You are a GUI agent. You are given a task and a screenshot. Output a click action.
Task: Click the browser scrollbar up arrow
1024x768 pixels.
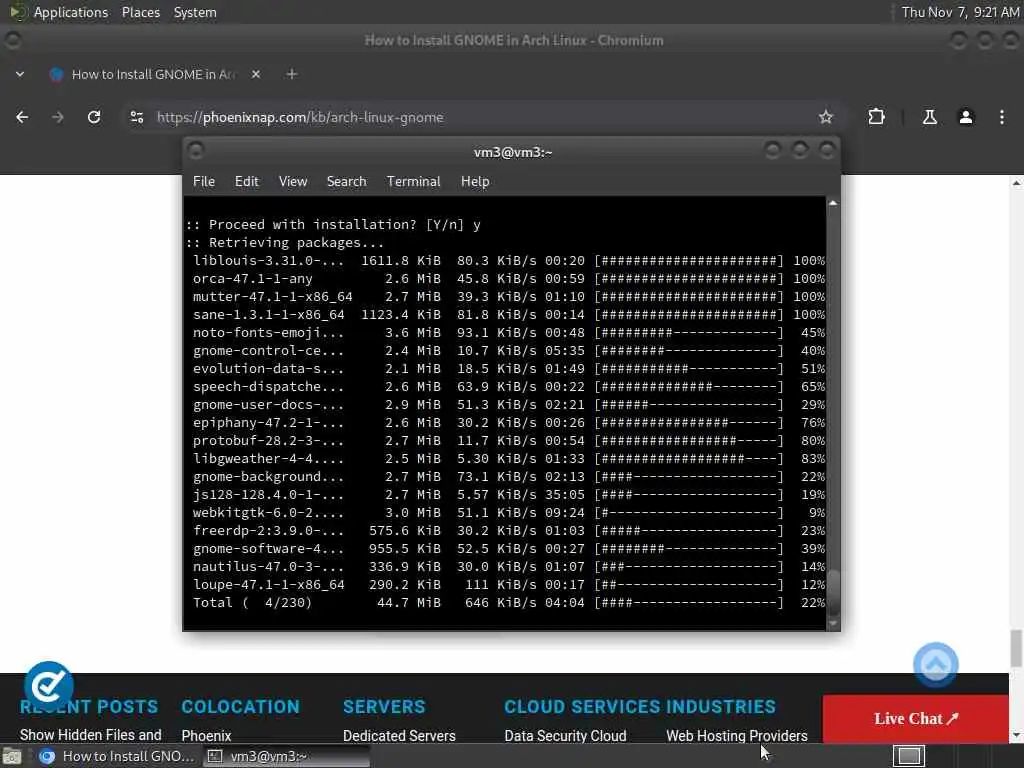click(1016, 184)
